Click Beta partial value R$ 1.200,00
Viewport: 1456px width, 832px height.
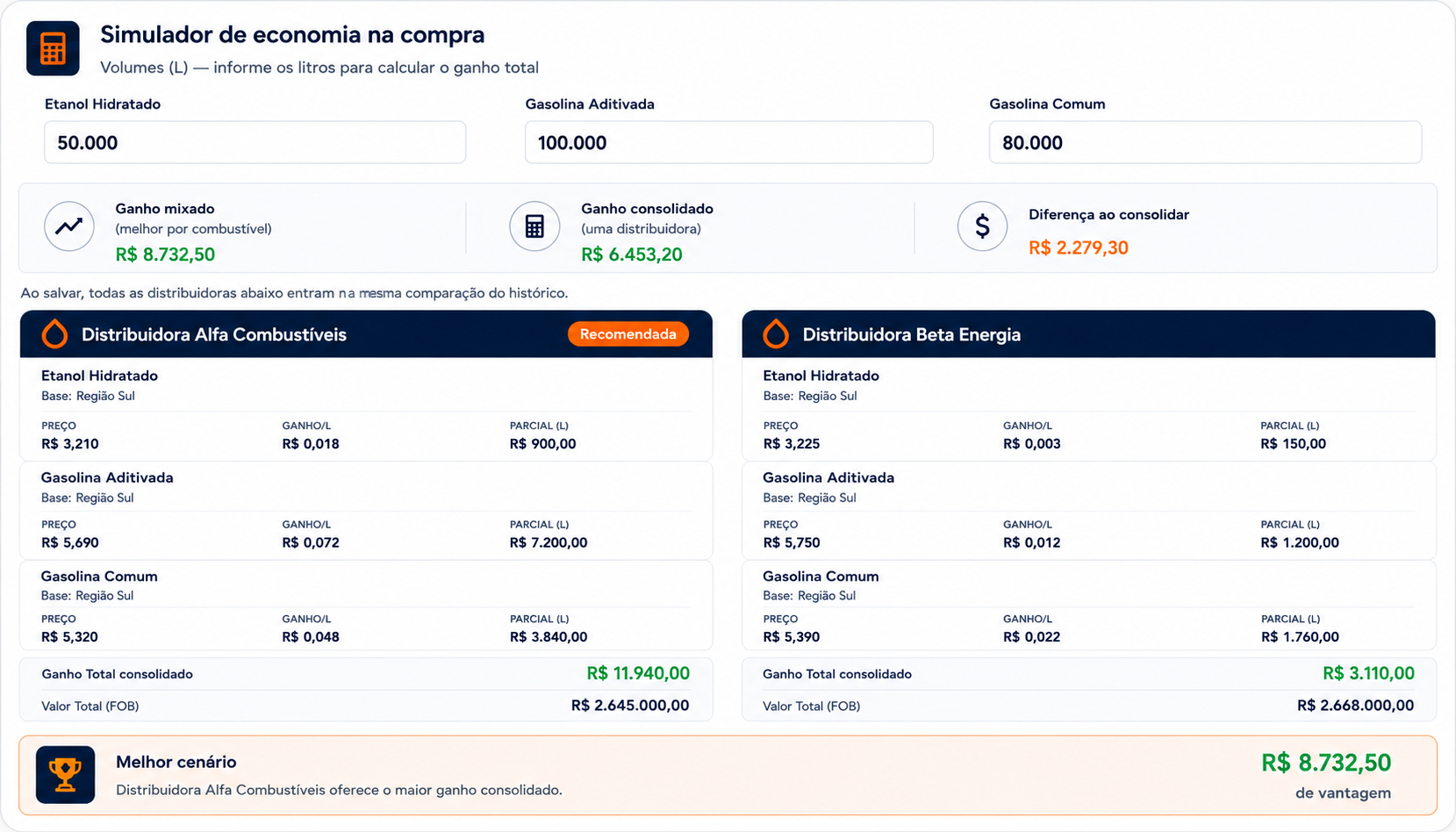click(1300, 542)
